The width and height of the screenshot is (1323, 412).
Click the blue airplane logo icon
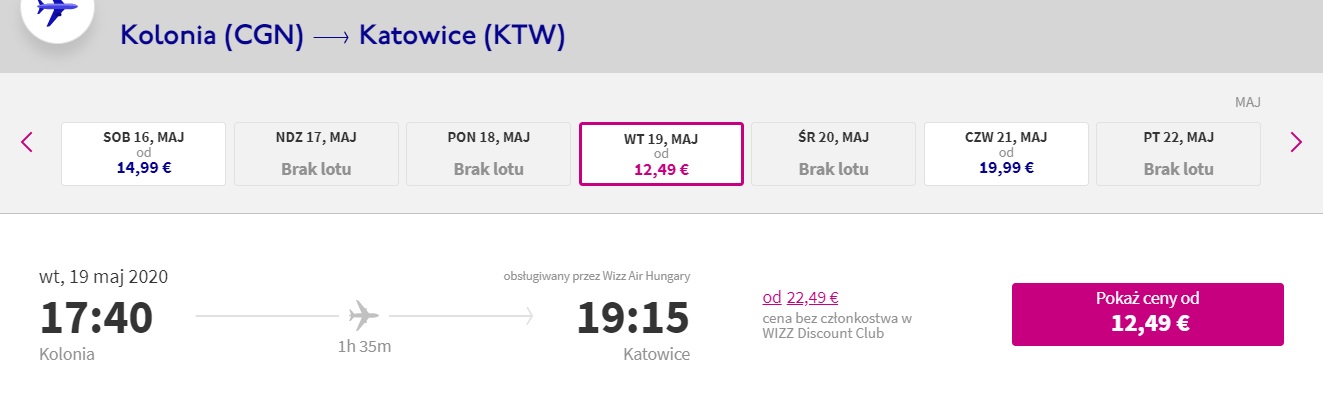coord(57,11)
